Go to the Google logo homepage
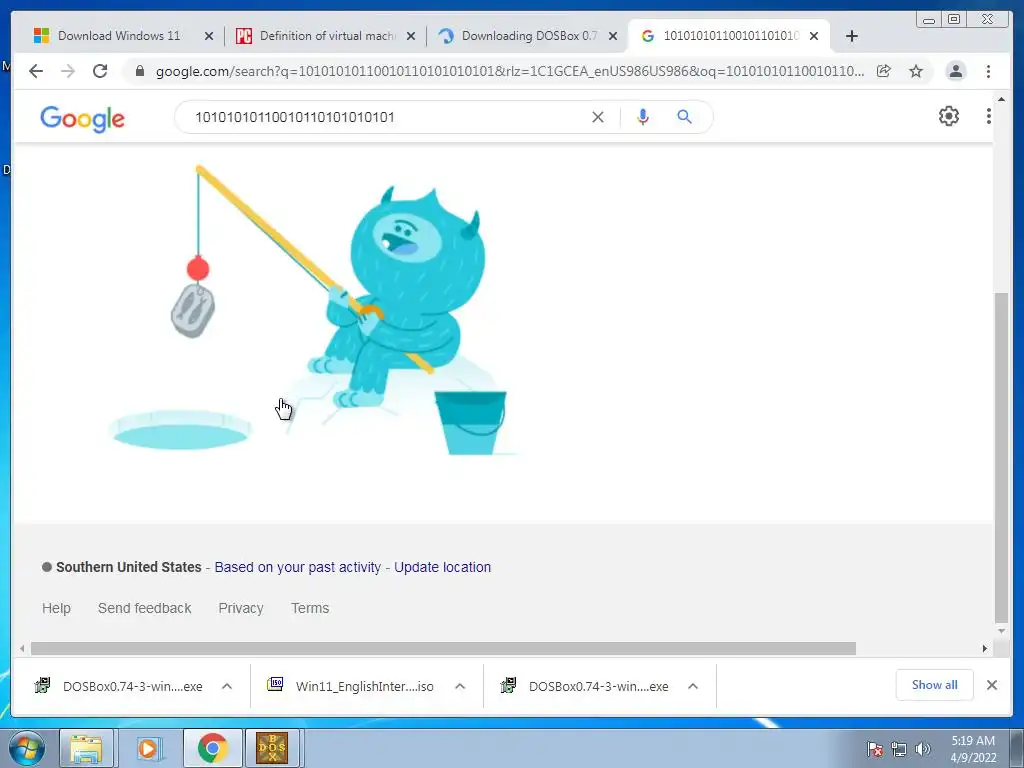This screenshot has width=1024, height=768. pyautogui.click(x=82, y=119)
